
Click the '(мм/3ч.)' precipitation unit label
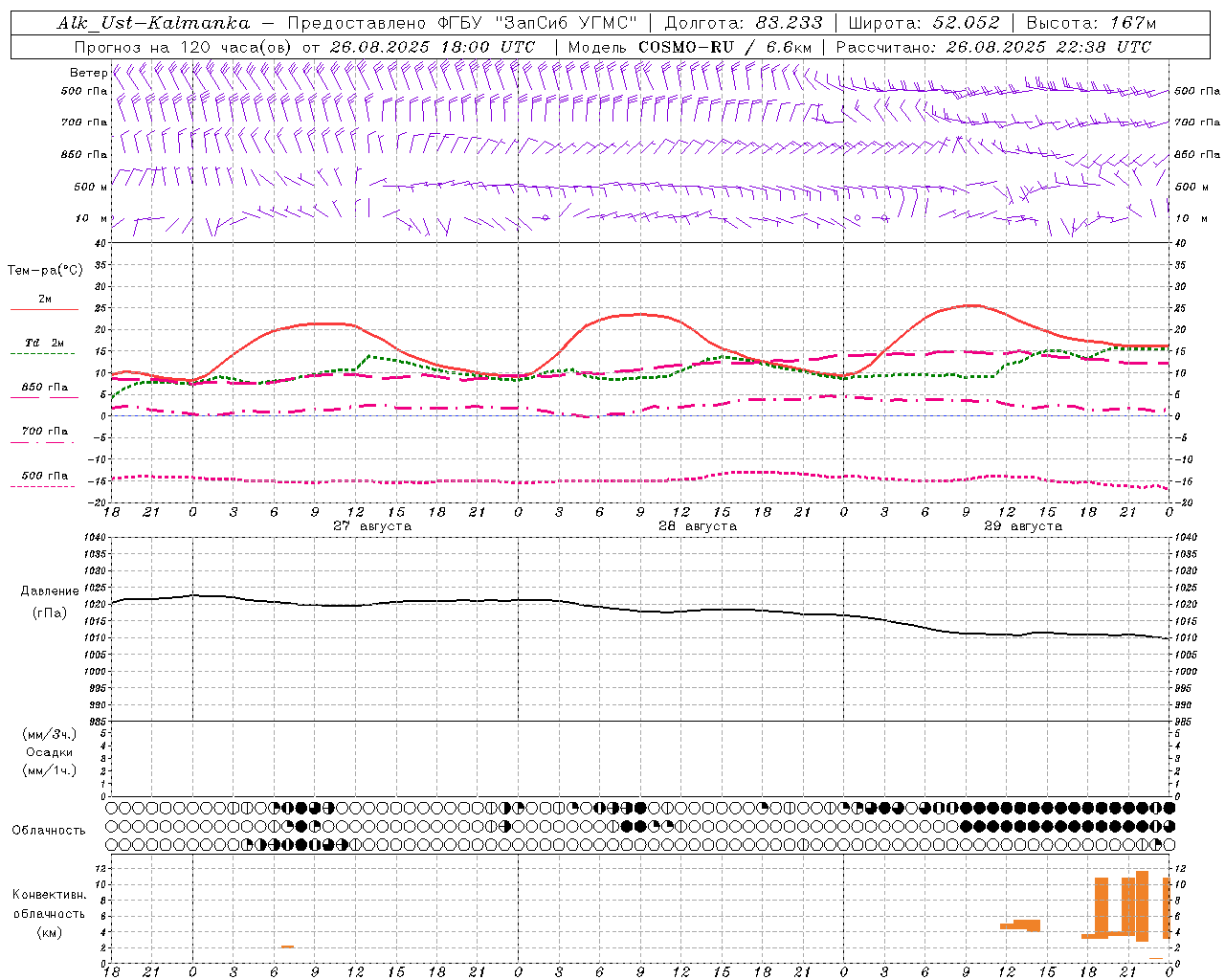coord(50,735)
